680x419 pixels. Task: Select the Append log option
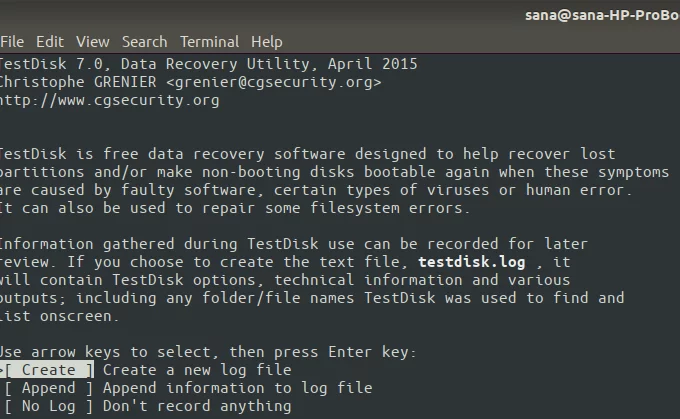tap(49, 388)
